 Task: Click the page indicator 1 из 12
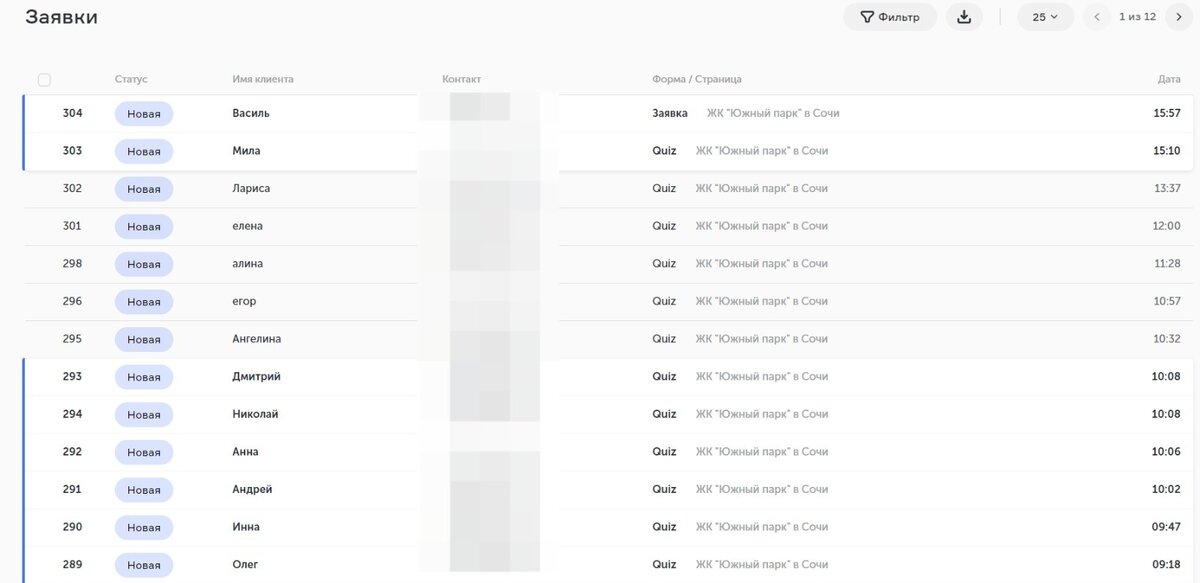pos(1138,17)
